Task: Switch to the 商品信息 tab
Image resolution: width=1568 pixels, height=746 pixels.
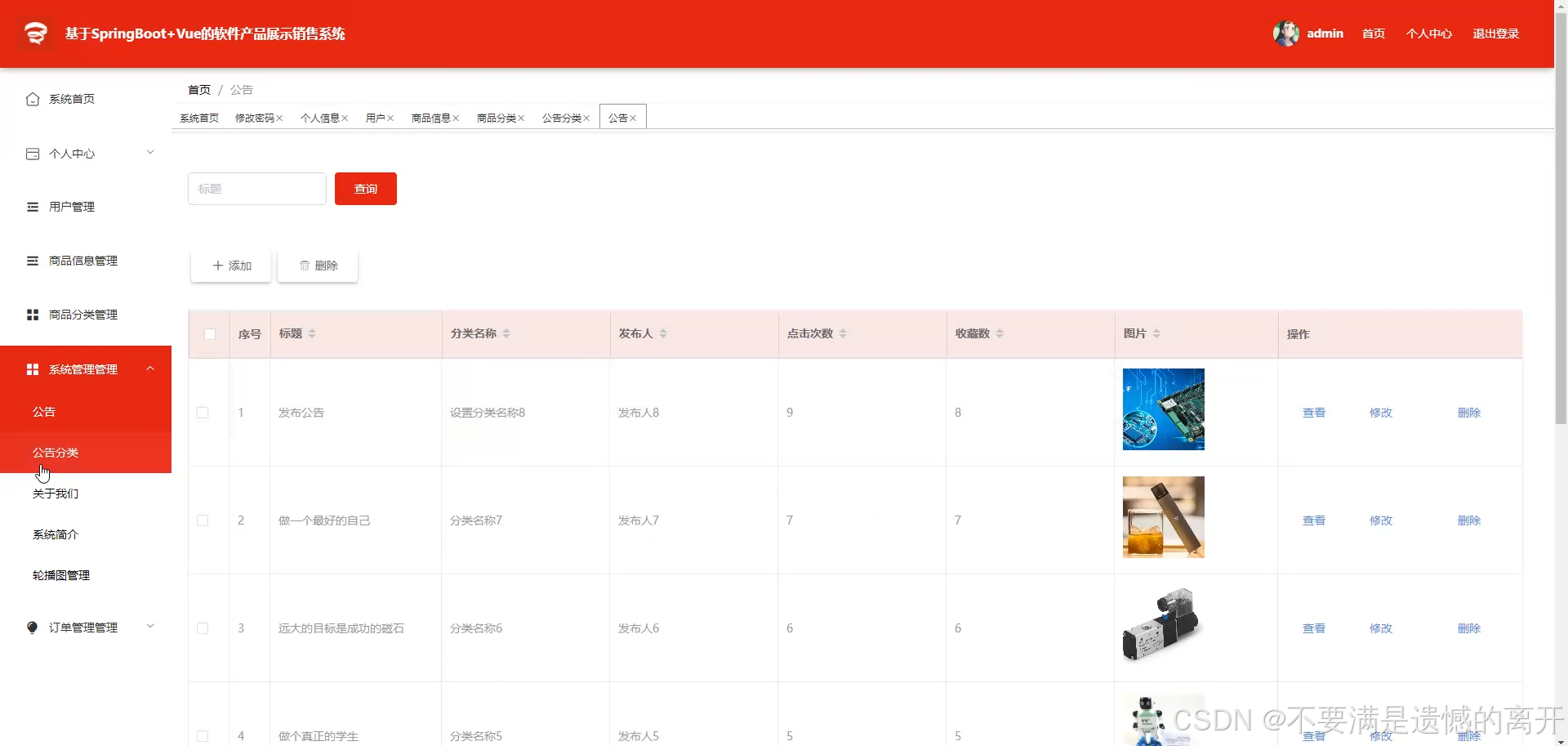Action: (430, 118)
